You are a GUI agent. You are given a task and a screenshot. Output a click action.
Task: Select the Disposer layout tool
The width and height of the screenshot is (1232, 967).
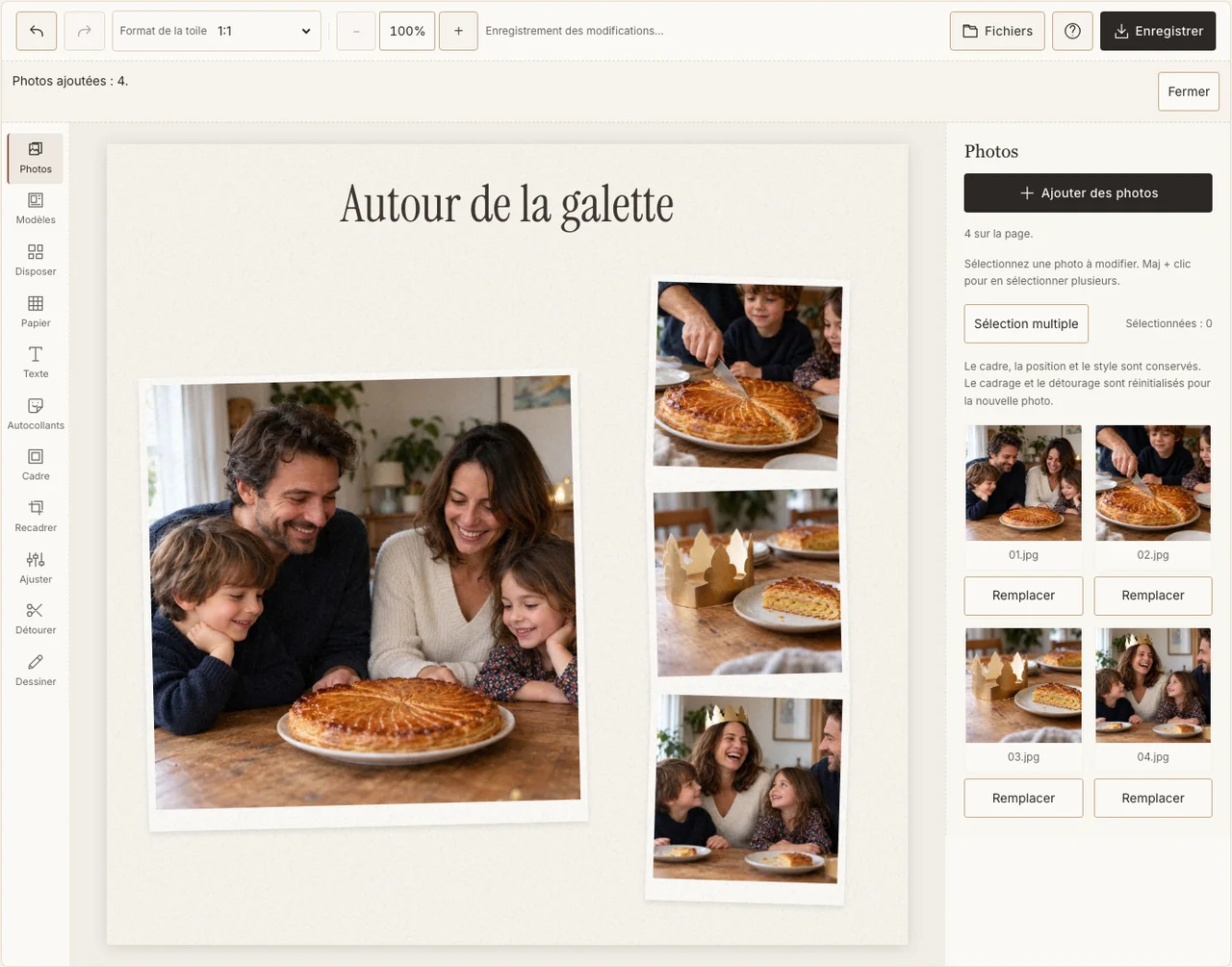pyautogui.click(x=36, y=261)
